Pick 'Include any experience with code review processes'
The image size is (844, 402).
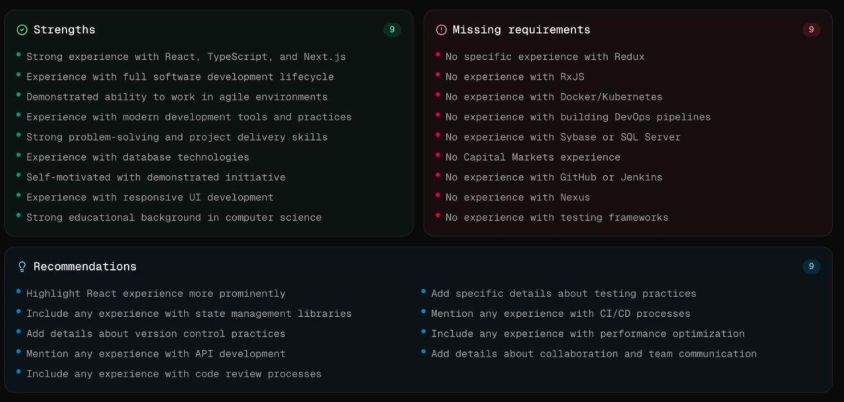click(x=174, y=374)
